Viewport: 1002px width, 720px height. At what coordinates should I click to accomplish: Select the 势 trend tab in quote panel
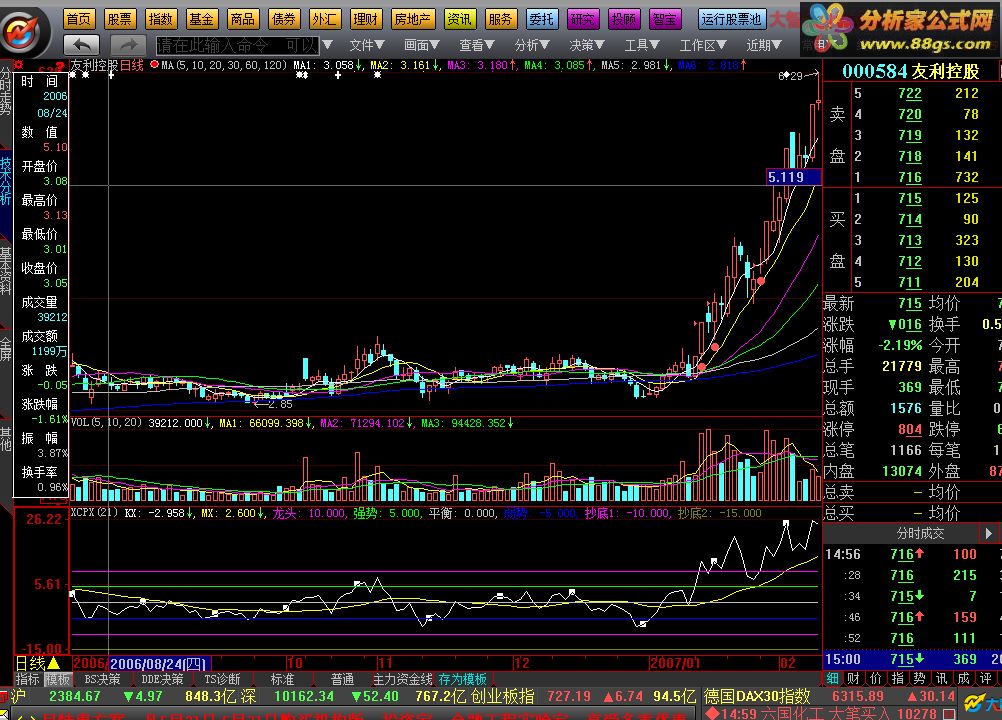(x=920, y=678)
